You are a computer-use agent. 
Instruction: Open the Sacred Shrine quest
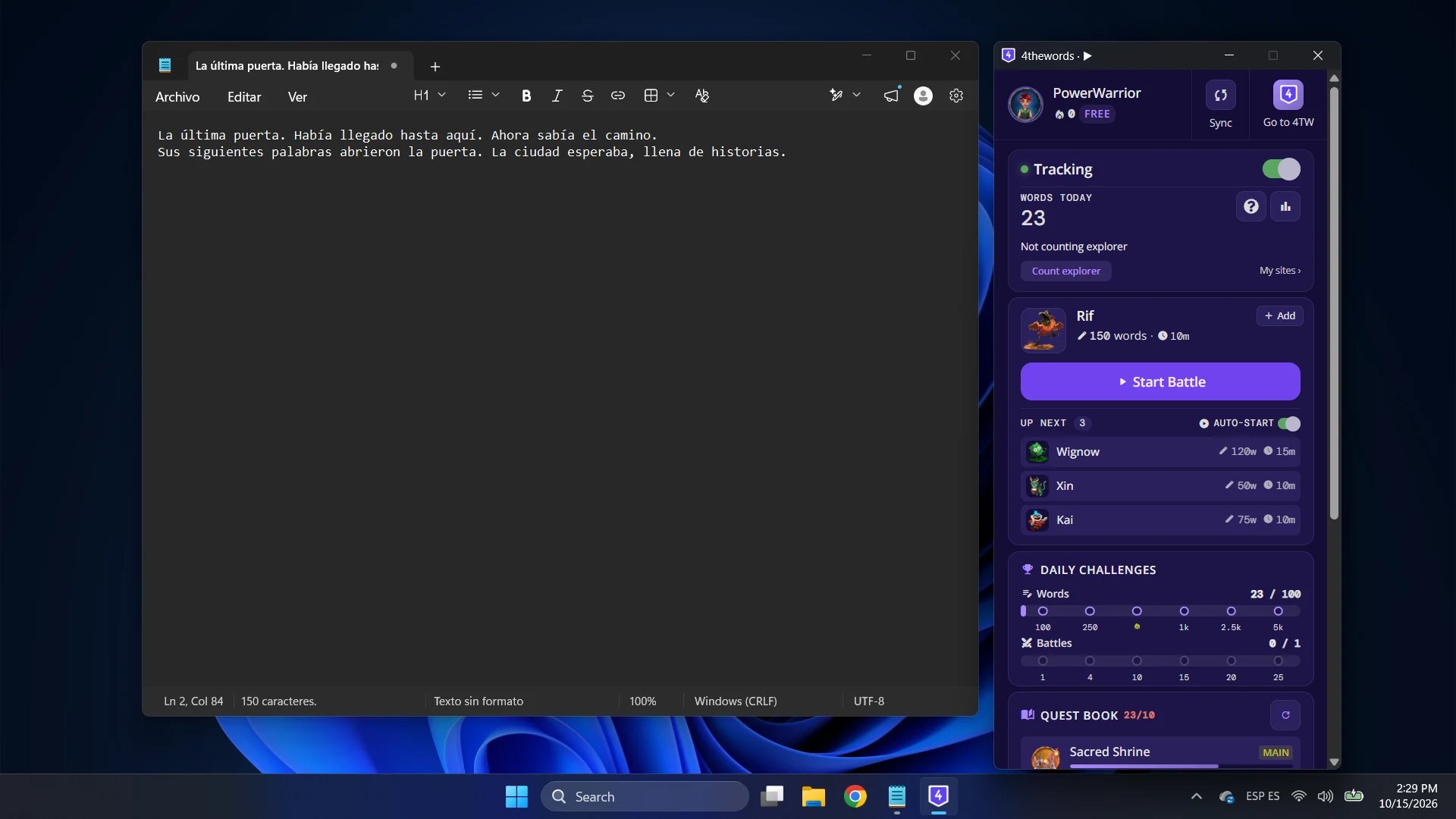pos(1160,754)
